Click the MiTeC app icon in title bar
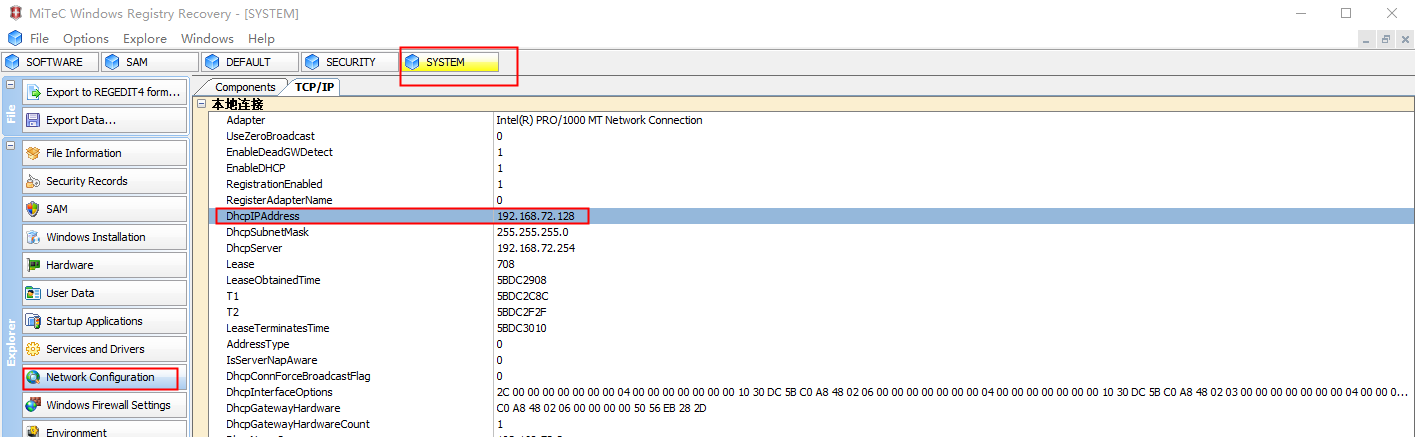 tap(13, 13)
